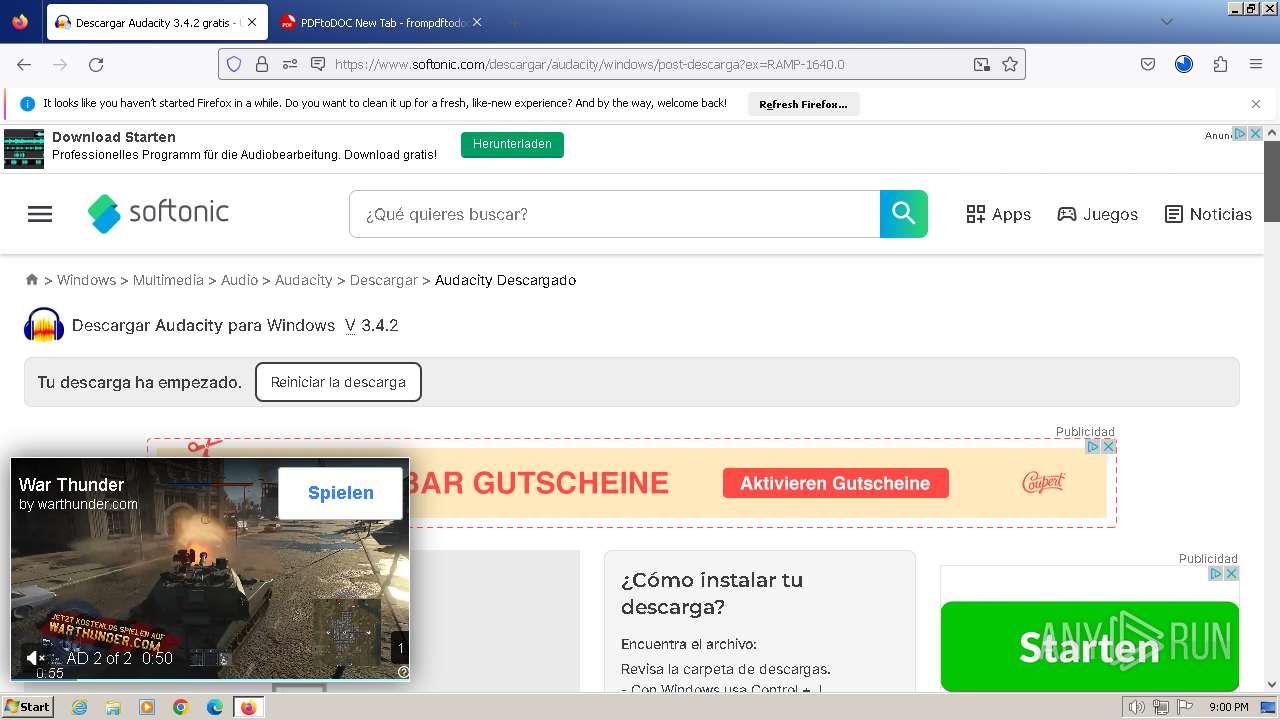Screen dimensions: 1280x720
Task: Focus the ¿Qué quieres buscar? search field
Action: [614, 214]
